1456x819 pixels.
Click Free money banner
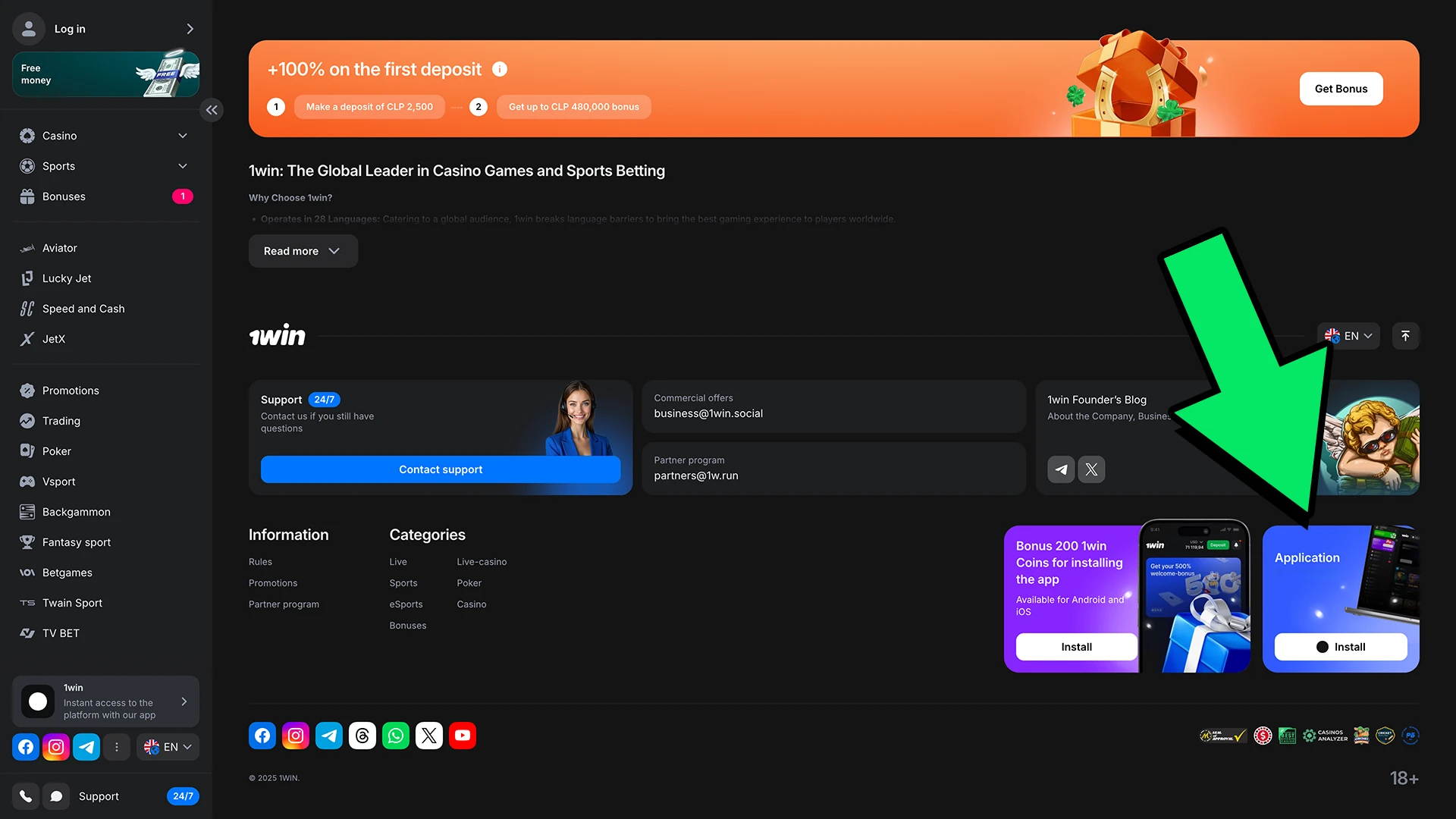coord(105,74)
